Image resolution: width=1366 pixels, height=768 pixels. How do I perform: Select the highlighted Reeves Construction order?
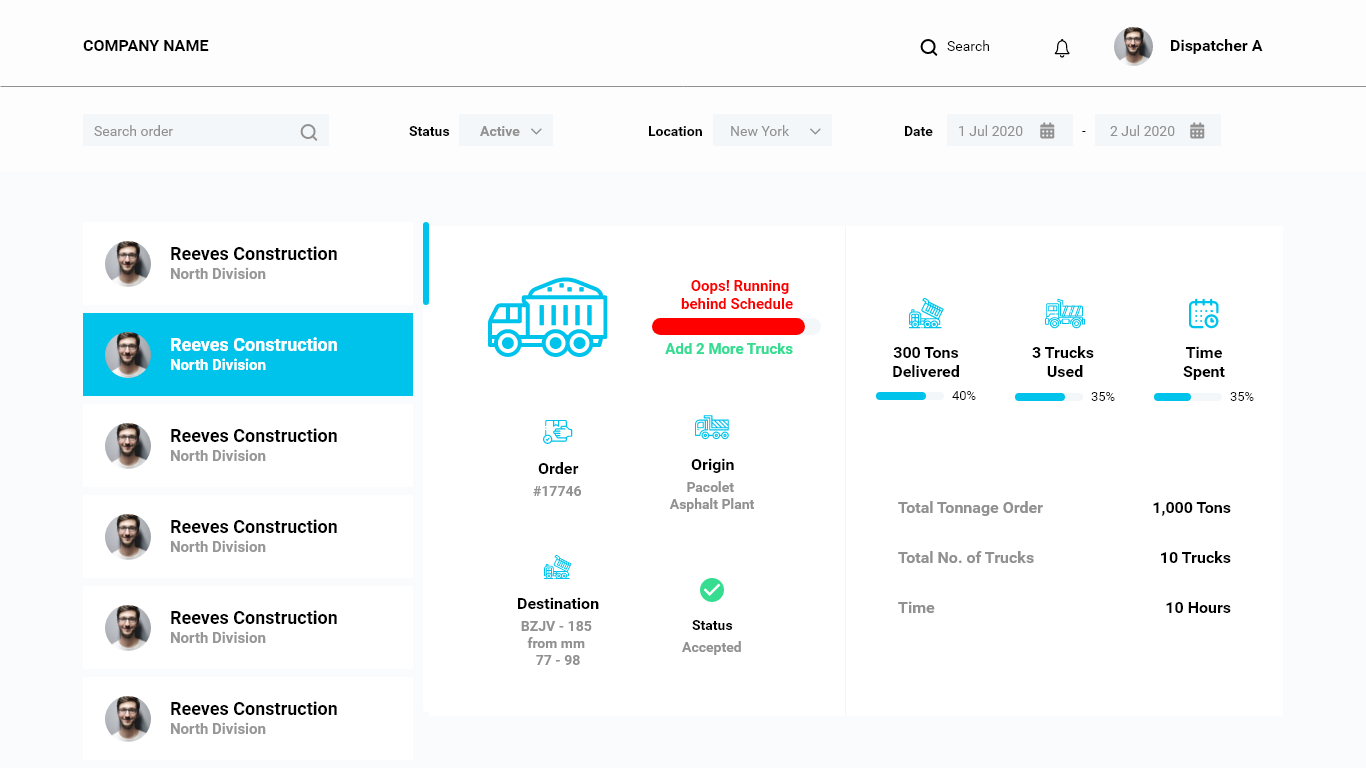coord(248,354)
